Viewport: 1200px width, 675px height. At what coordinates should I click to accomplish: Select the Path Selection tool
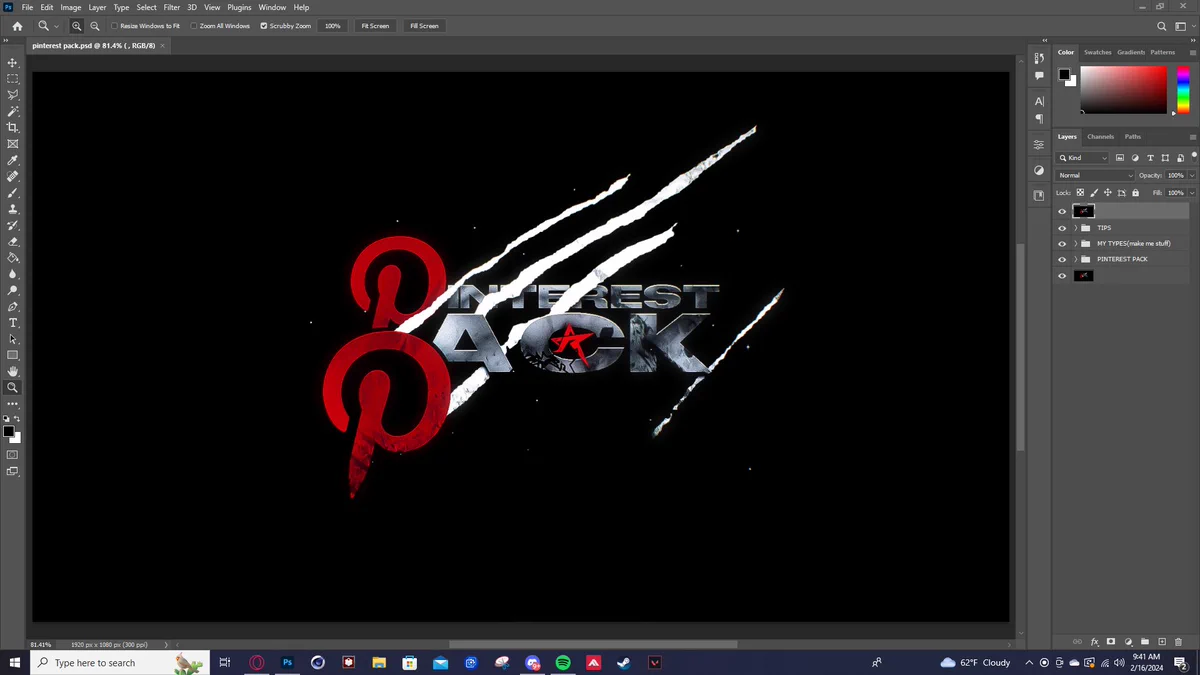13,339
